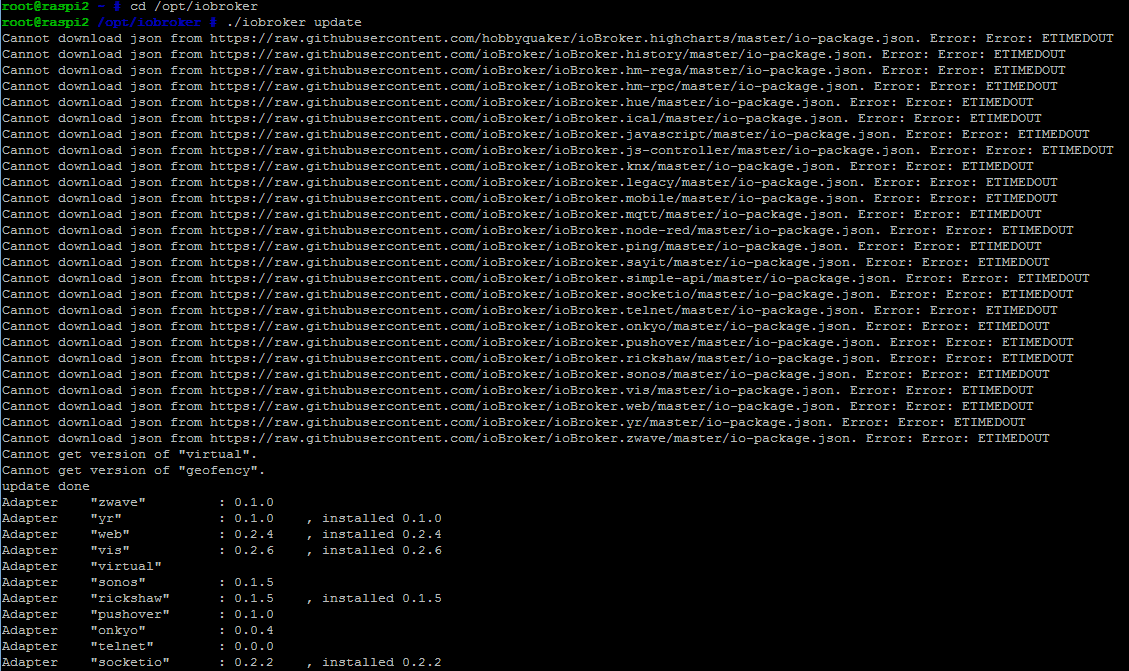Viewport: 1129px width, 671px height.
Task: Click 'installed 0.1.0' on the yr row
Action: (x=382, y=518)
